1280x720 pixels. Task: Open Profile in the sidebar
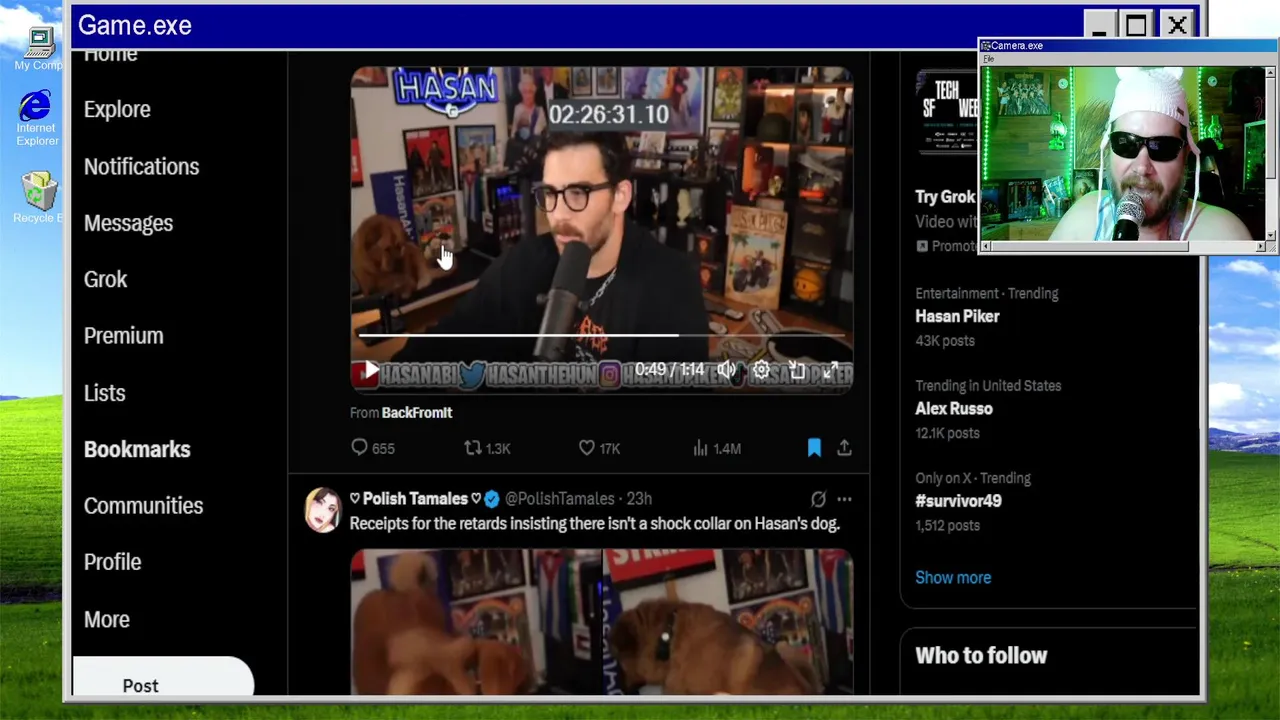click(112, 562)
